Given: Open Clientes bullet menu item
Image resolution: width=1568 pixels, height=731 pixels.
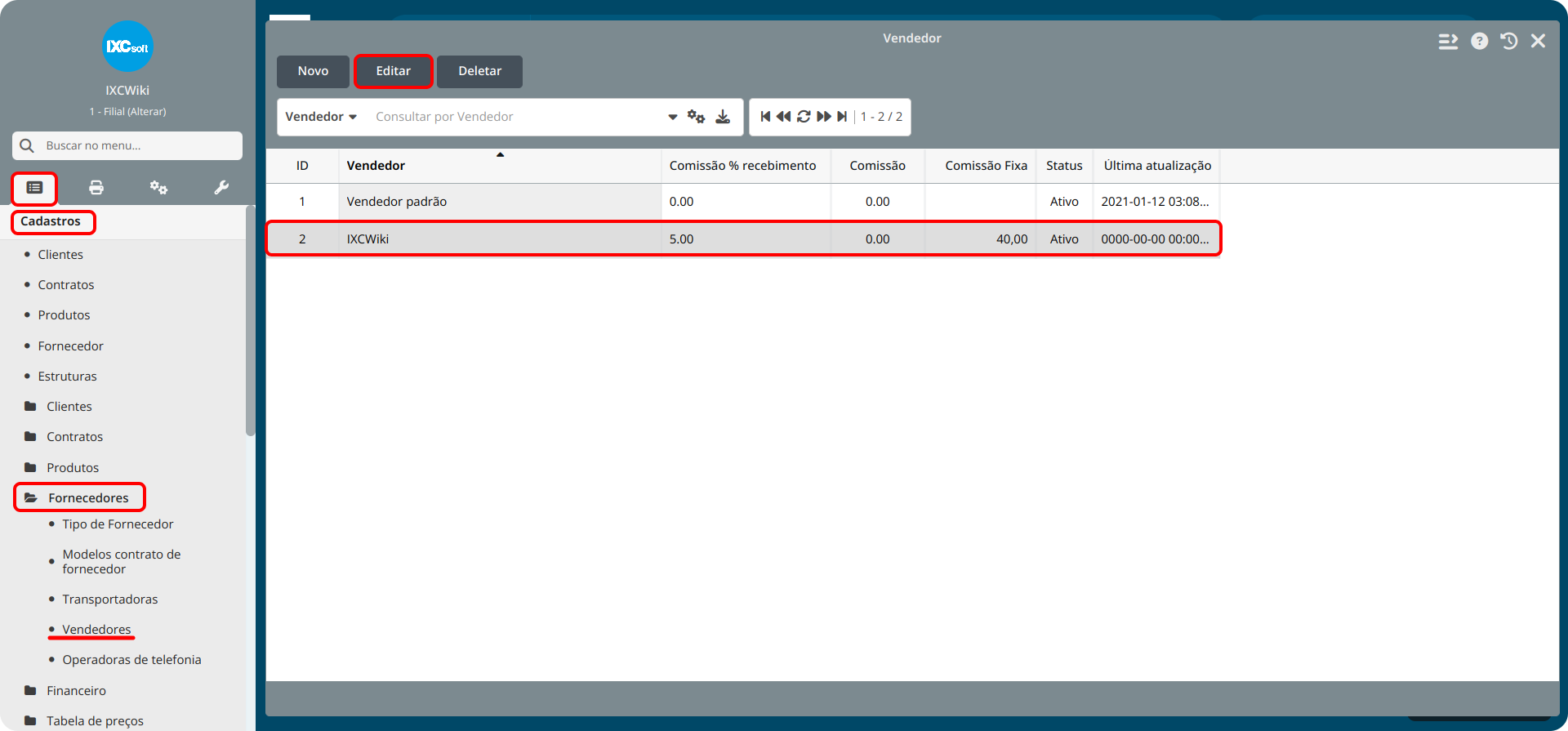Looking at the screenshot, I should coord(60,255).
